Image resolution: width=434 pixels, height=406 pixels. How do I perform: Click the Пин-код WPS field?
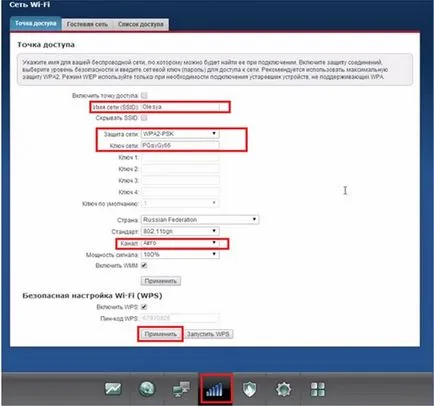tap(180, 318)
